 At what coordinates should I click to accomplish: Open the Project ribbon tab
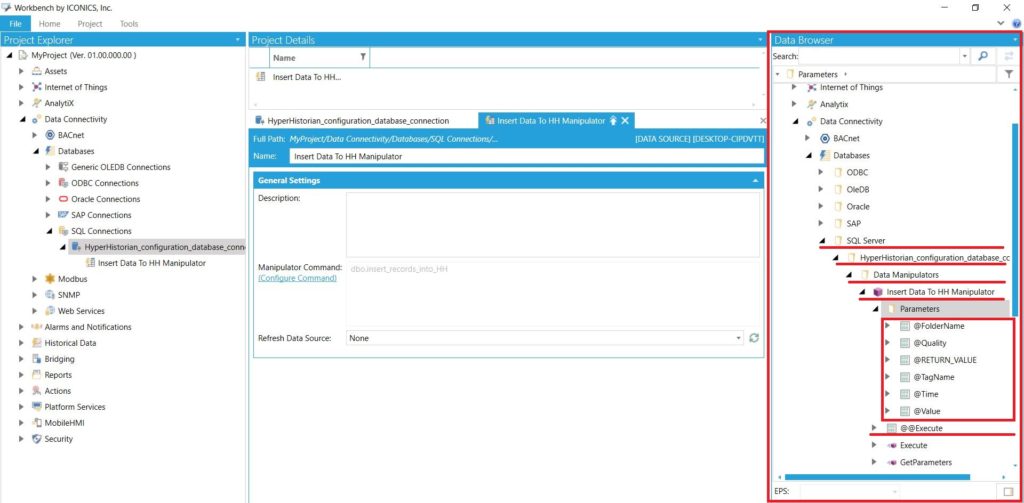click(x=90, y=24)
